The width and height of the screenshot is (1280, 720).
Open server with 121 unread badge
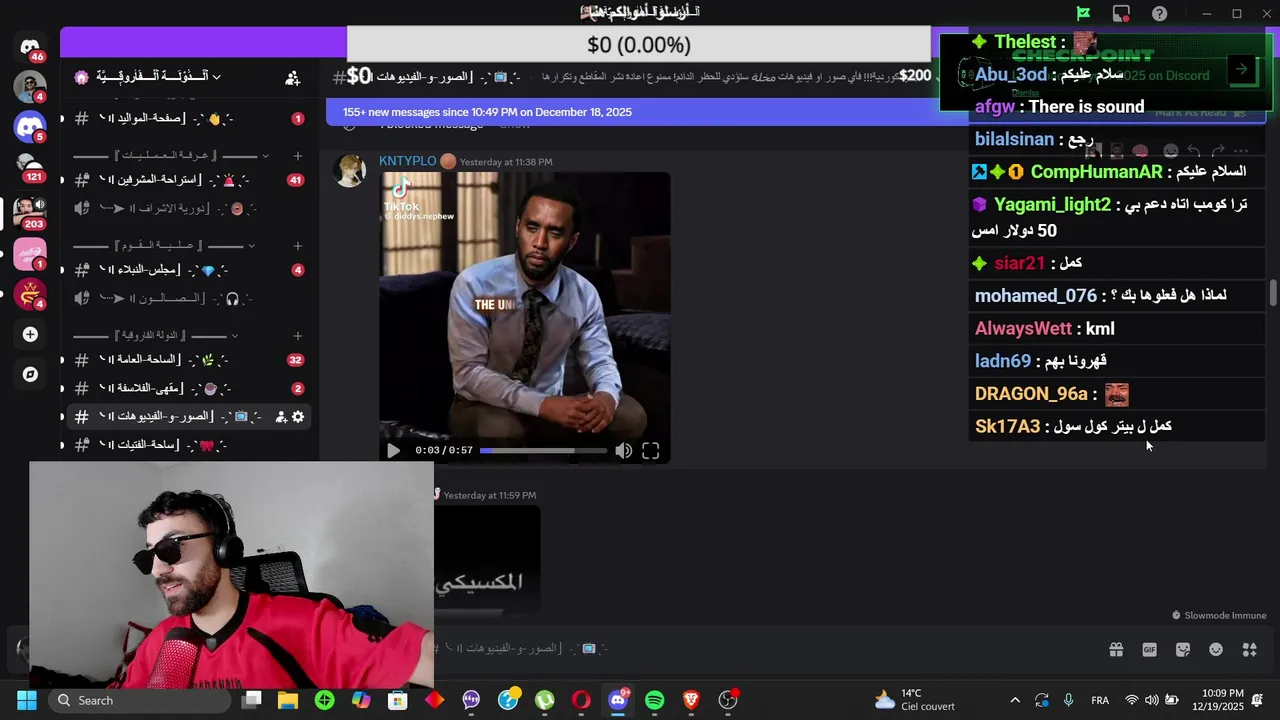tap(30, 167)
